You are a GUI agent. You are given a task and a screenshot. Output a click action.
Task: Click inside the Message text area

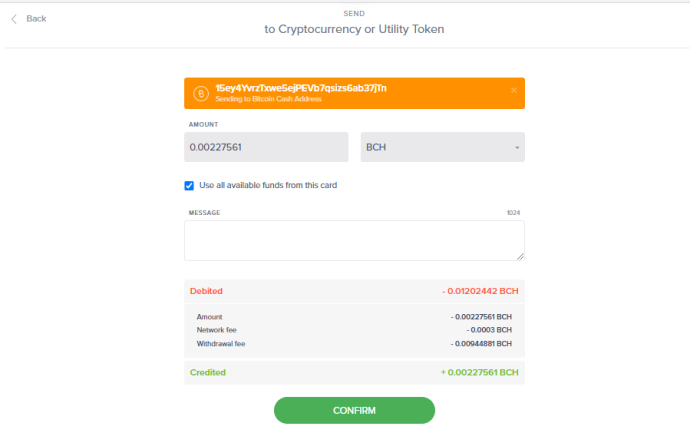tap(354, 241)
